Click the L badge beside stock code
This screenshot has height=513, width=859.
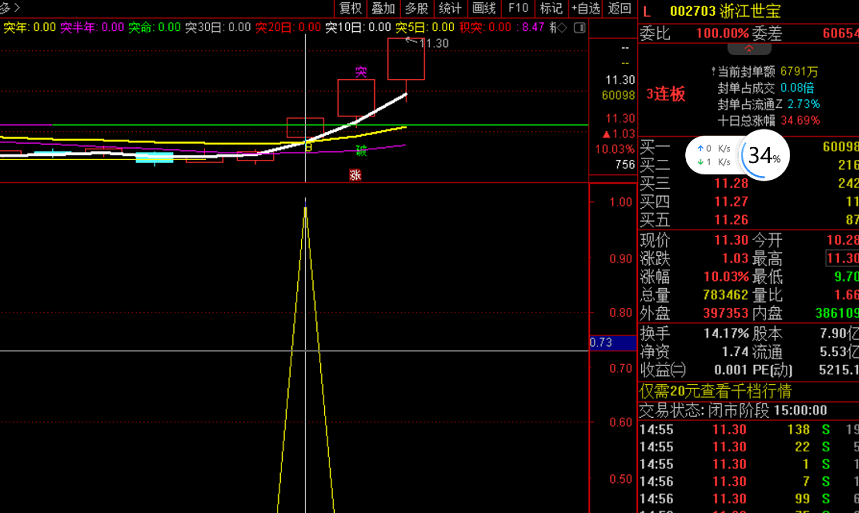pyautogui.click(x=647, y=11)
